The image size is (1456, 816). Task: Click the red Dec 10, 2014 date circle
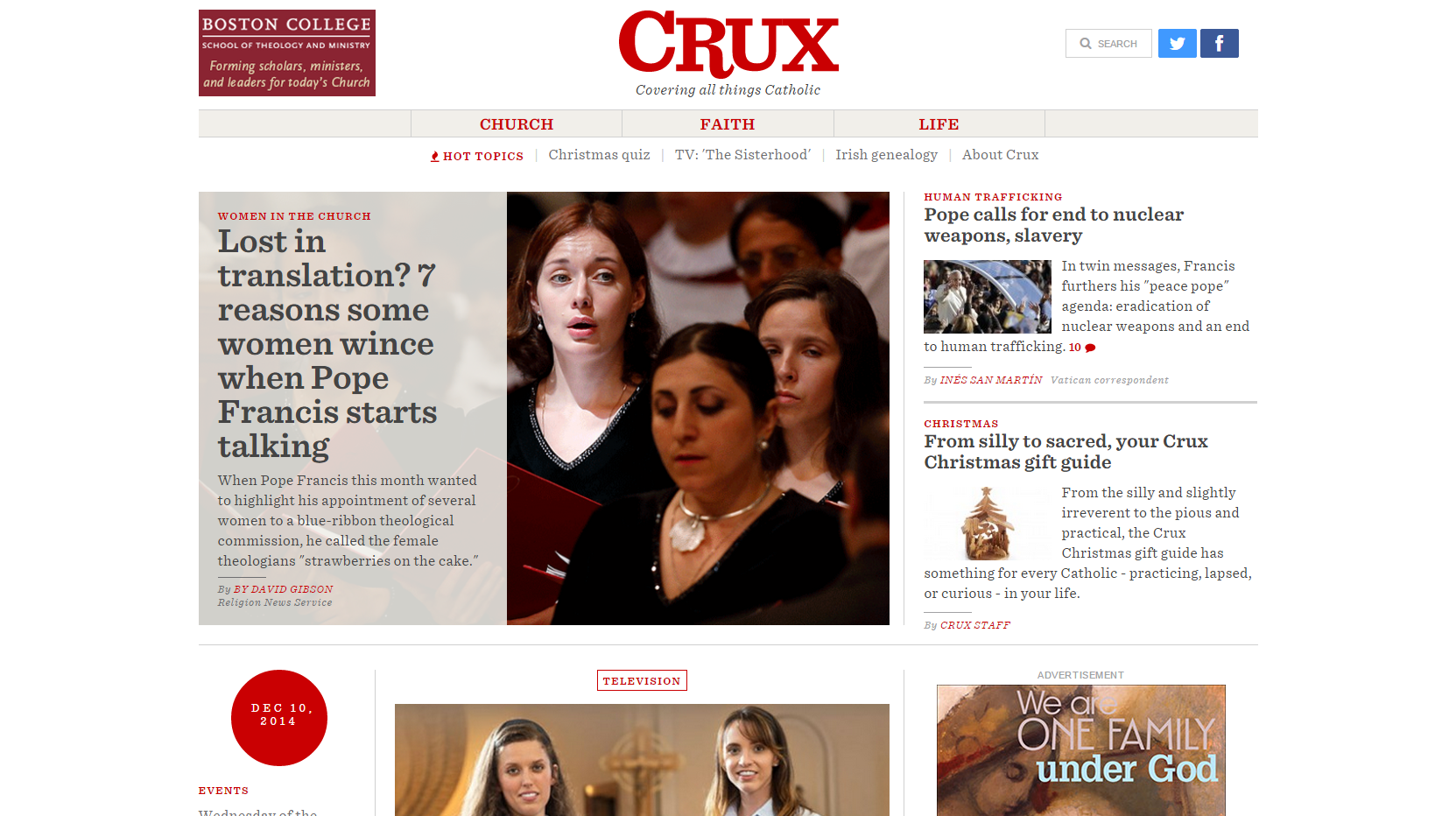point(279,718)
